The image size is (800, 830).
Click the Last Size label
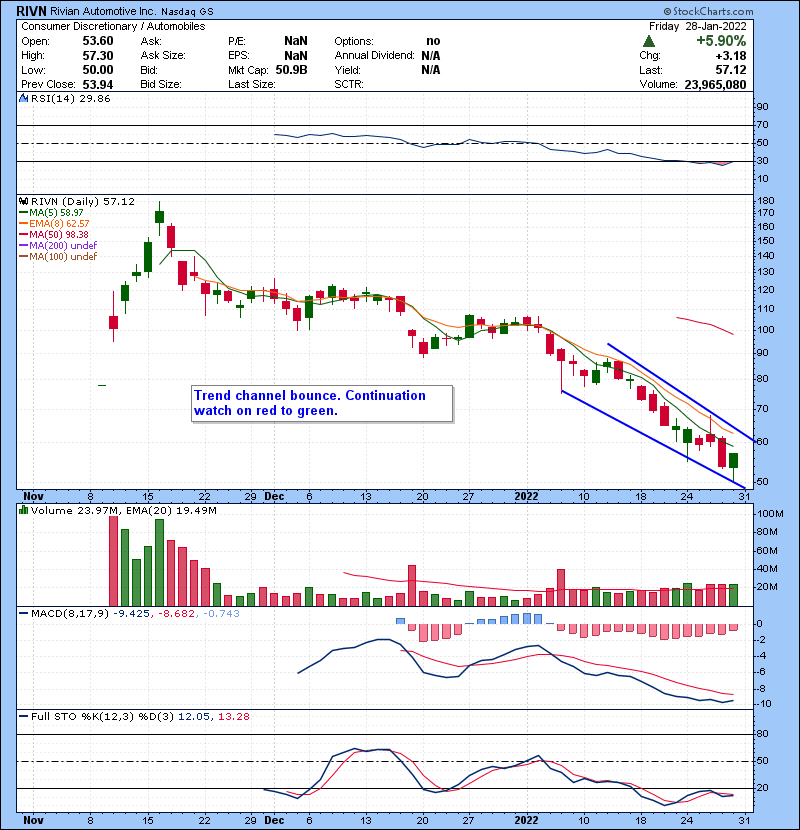point(251,85)
